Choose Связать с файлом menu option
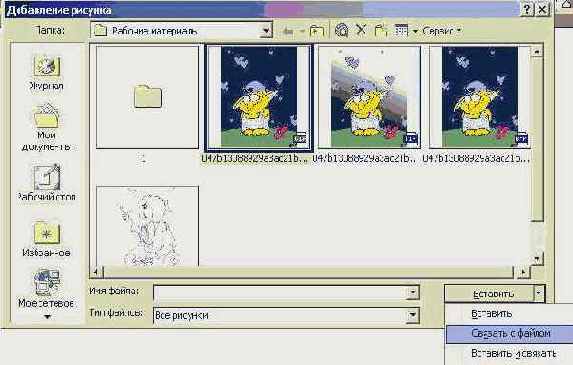 point(511,334)
